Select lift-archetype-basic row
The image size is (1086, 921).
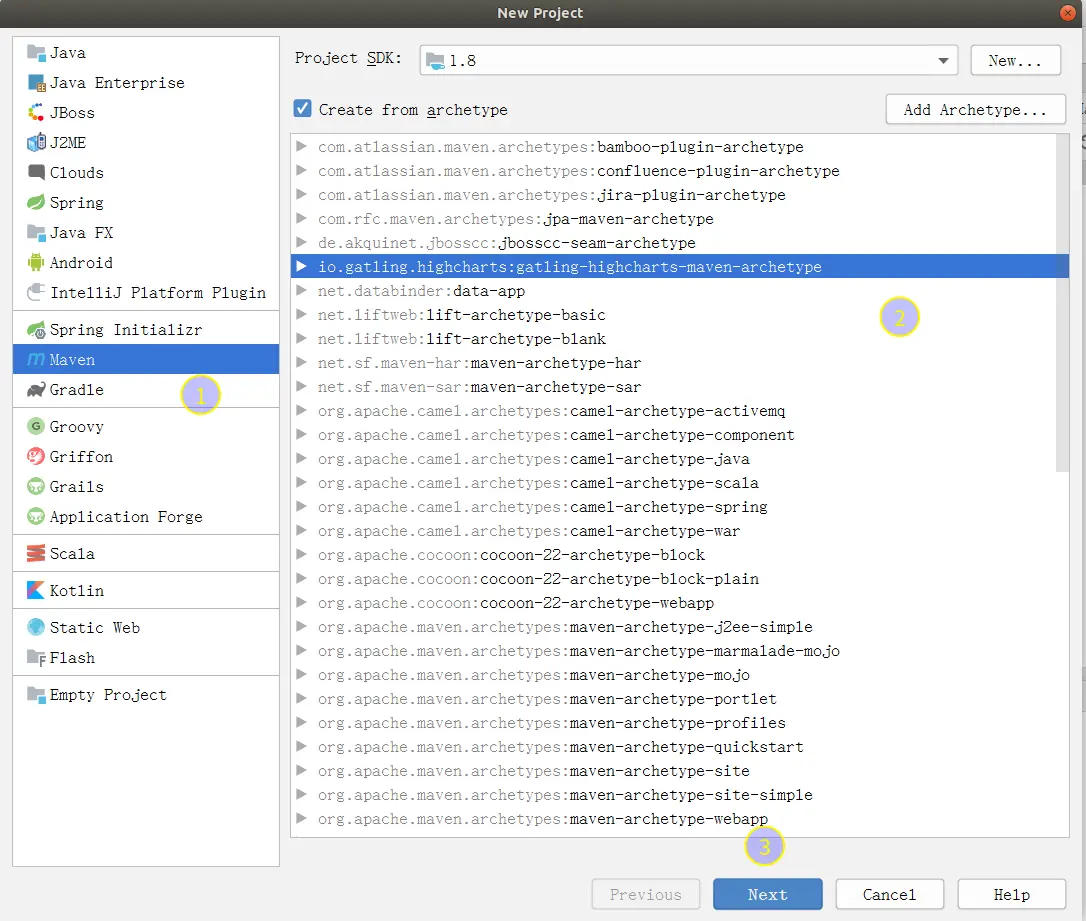(673, 314)
